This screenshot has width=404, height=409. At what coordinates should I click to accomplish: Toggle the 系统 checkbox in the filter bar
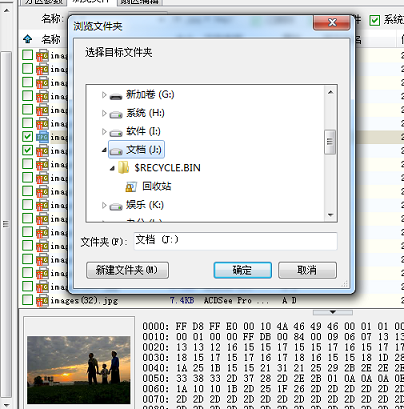pyautogui.click(x=374, y=21)
